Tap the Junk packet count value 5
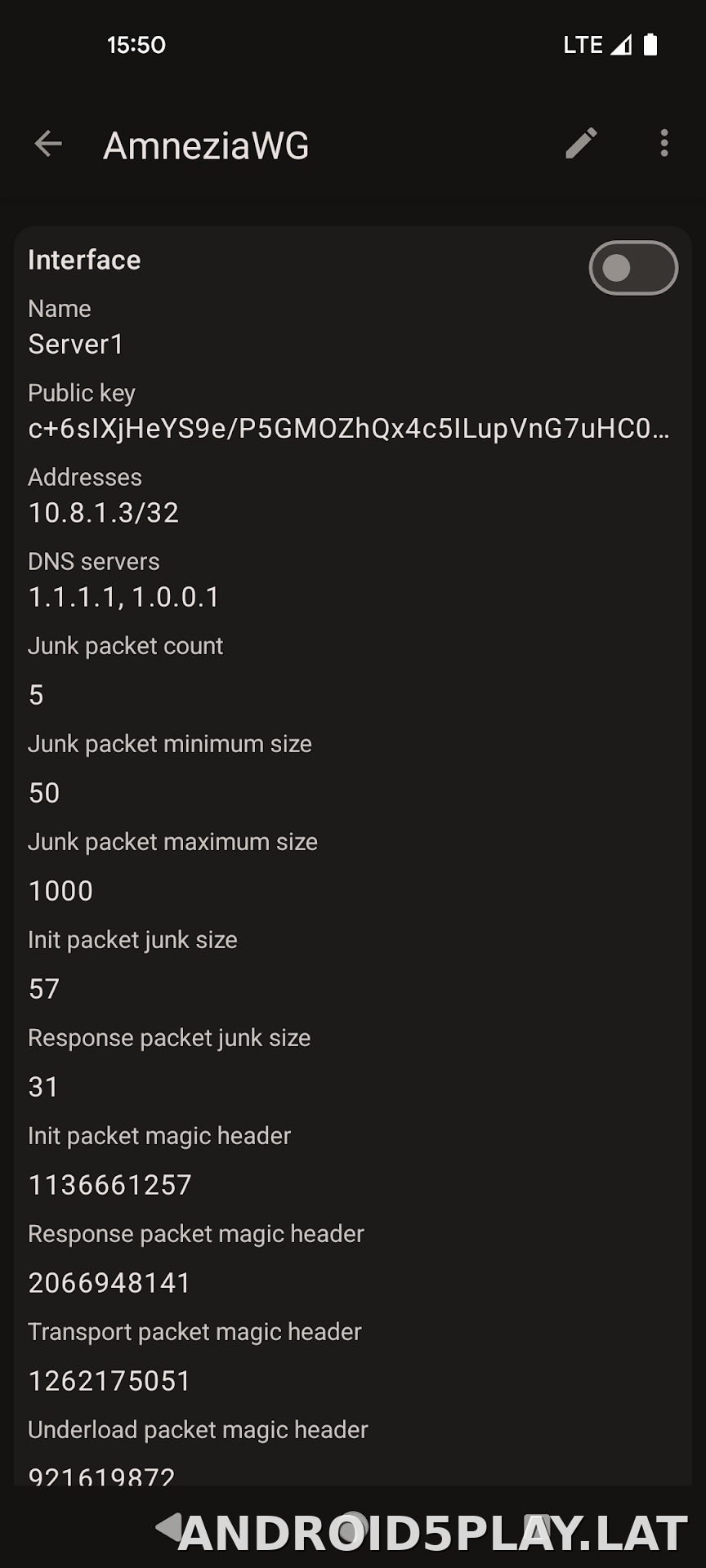706x1568 pixels. (x=36, y=695)
